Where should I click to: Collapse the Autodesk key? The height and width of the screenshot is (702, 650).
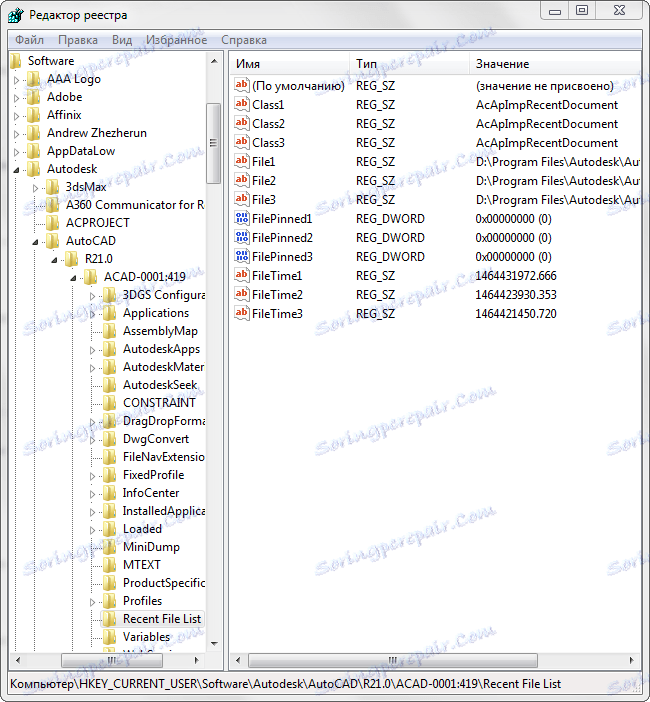(x=17, y=170)
